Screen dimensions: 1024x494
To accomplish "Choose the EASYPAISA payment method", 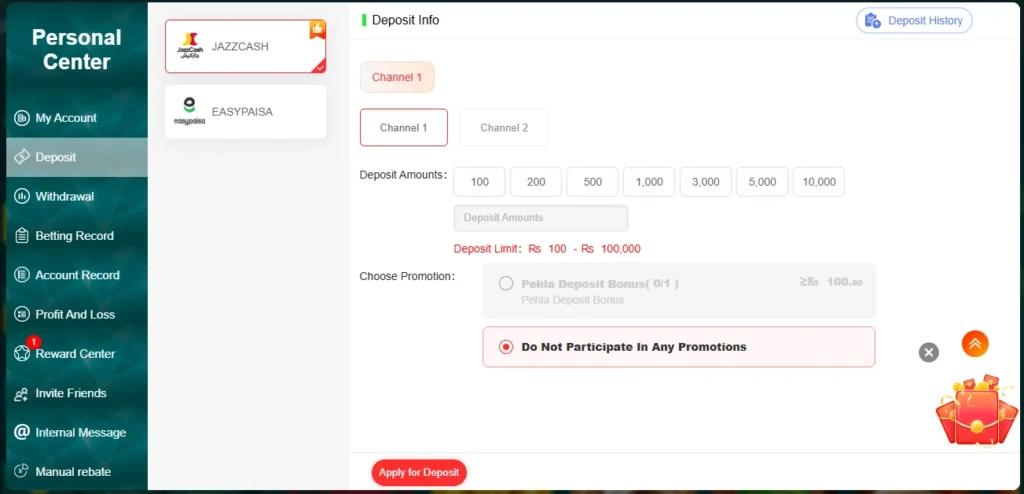I will tap(246, 112).
